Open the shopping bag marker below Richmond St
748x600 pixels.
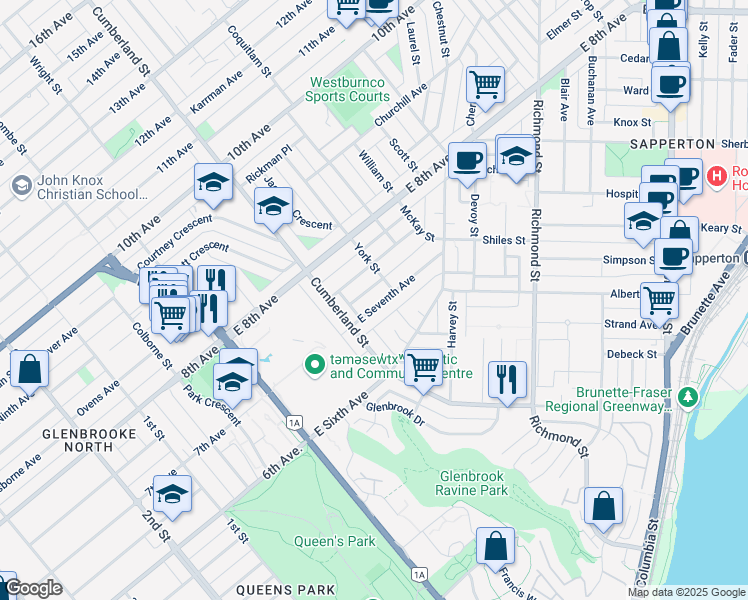(603, 507)
